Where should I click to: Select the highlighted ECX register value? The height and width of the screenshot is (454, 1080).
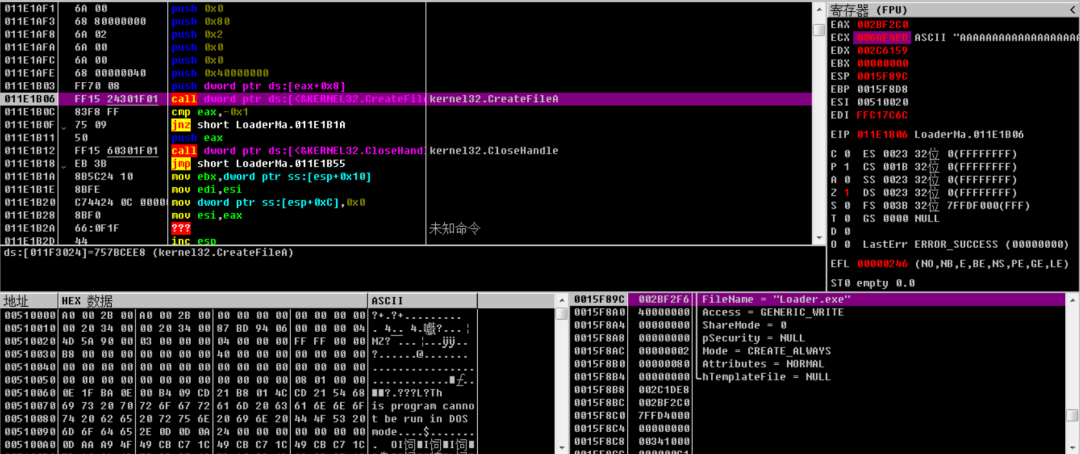click(x=883, y=37)
